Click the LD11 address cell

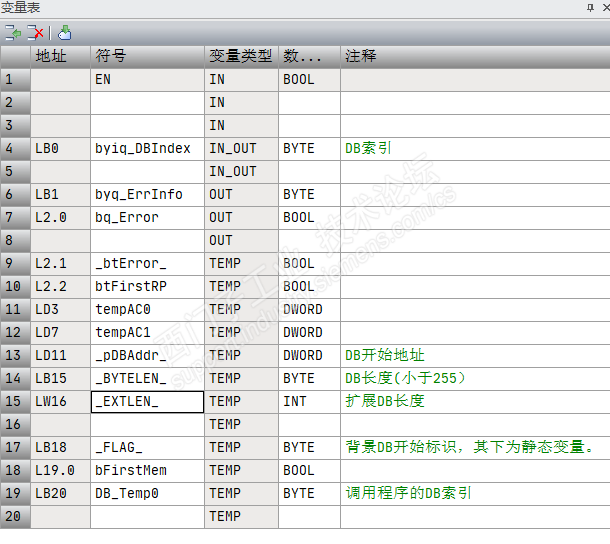[x=60, y=356]
